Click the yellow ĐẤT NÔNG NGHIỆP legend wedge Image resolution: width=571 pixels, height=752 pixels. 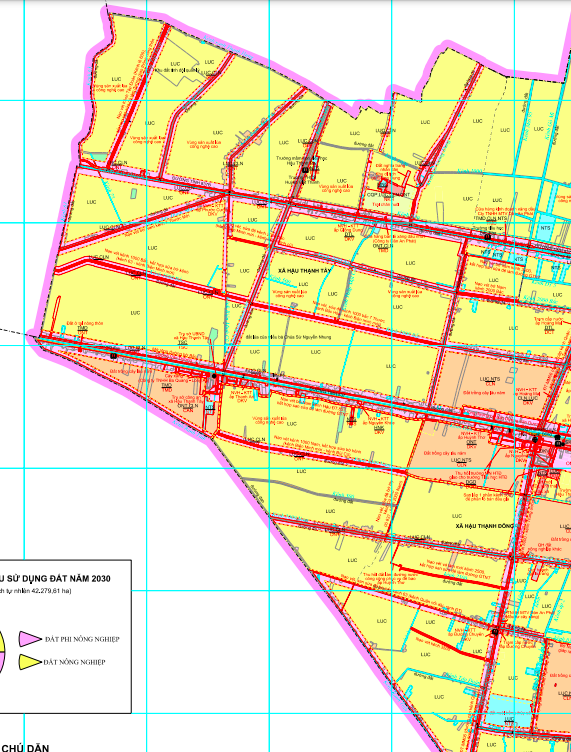pyautogui.click(x=30, y=662)
